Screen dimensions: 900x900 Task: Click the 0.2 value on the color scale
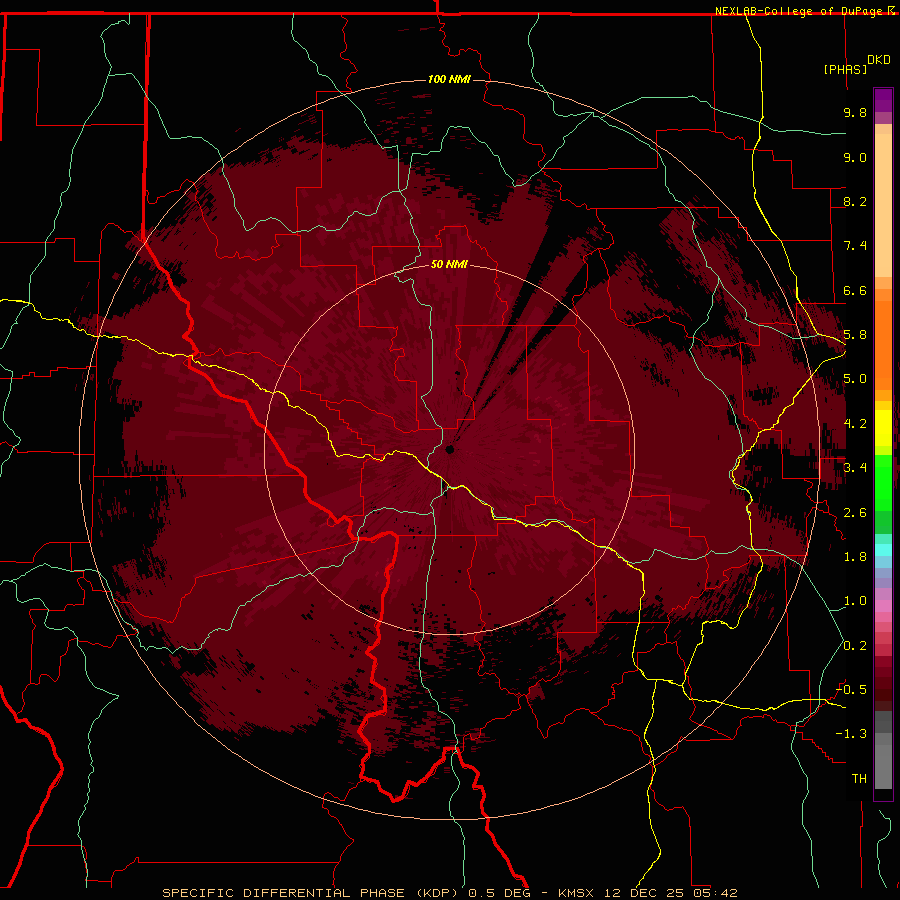click(855, 646)
